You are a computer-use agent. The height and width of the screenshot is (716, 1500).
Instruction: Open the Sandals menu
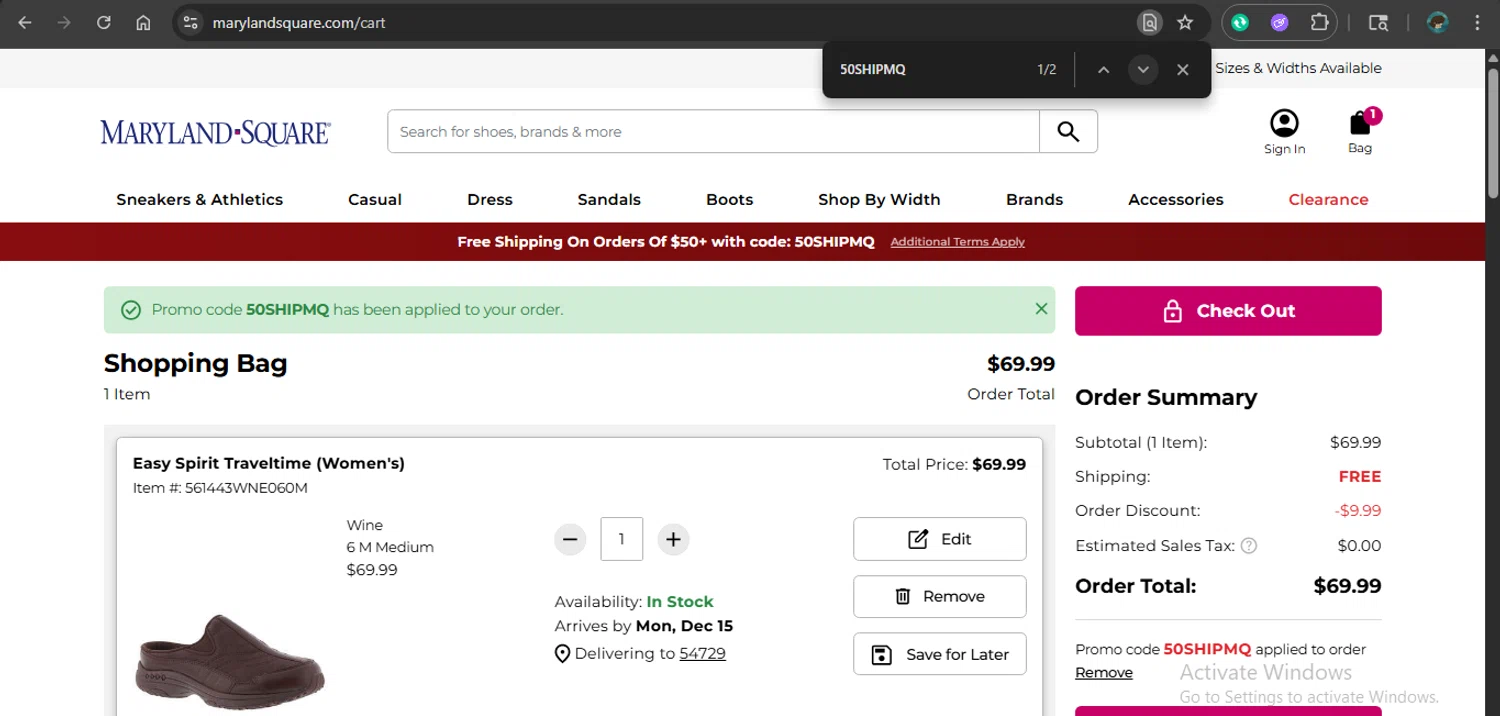[609, 199]
